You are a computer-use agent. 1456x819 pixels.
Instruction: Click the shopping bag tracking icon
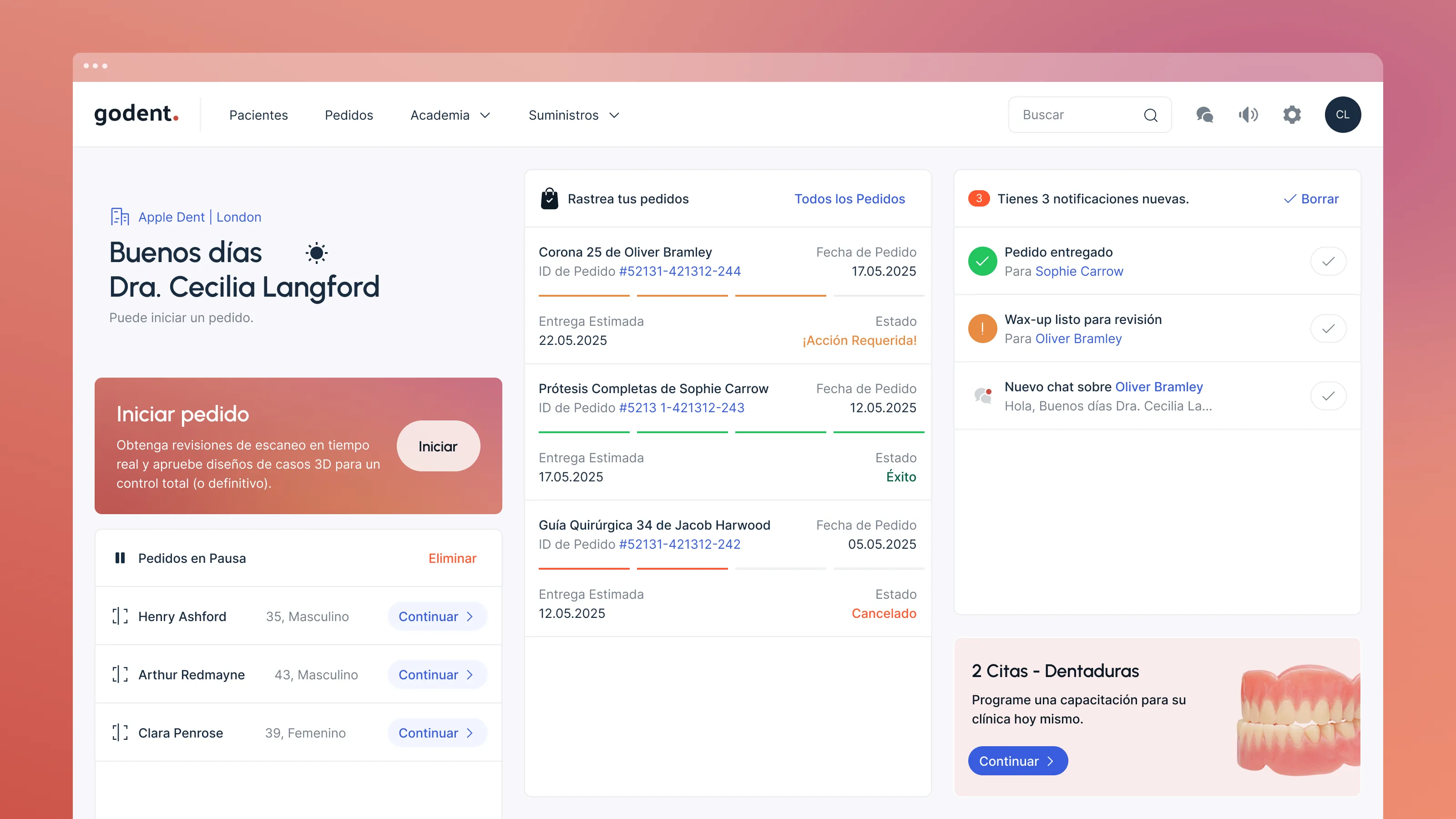click(549, 199)
